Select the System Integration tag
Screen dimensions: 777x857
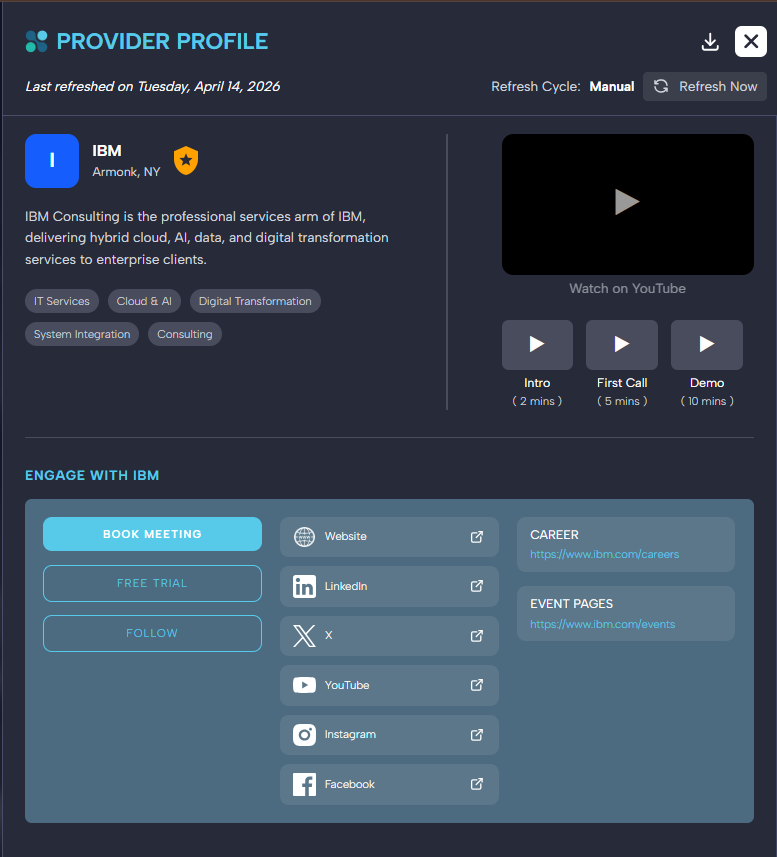(82, 334)
